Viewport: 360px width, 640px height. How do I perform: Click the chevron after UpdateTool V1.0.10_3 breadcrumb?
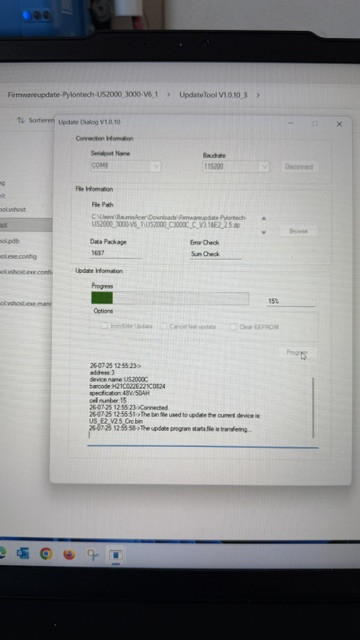point(258,95)
